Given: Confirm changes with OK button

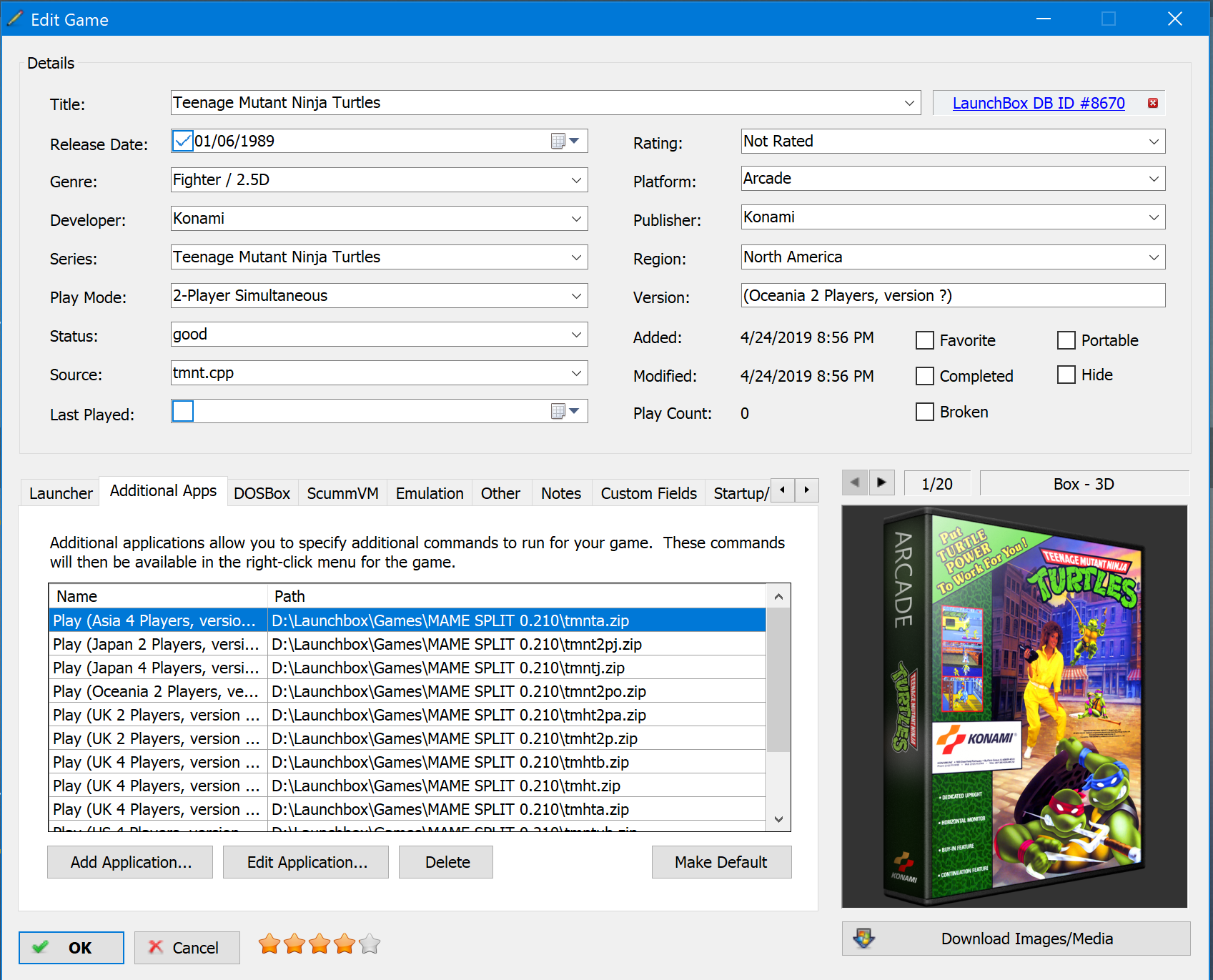Looking at the screenshot, I should coord(71,948).
